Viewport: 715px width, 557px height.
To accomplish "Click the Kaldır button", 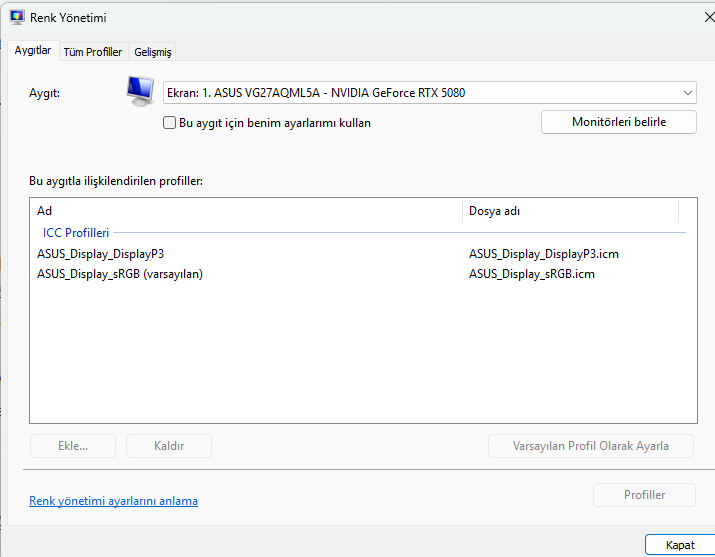I will coord(169,446).
